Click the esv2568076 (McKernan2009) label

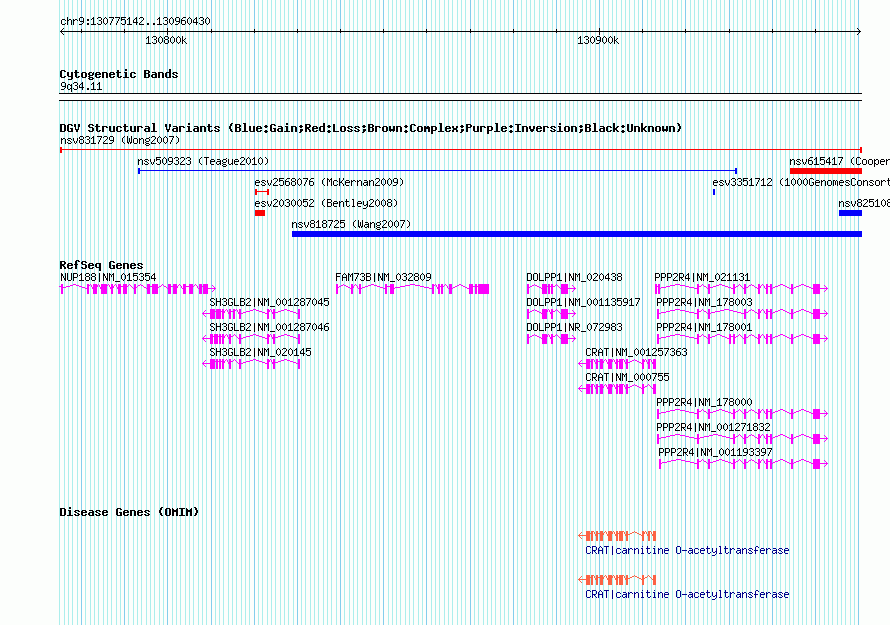pos(329,182)
